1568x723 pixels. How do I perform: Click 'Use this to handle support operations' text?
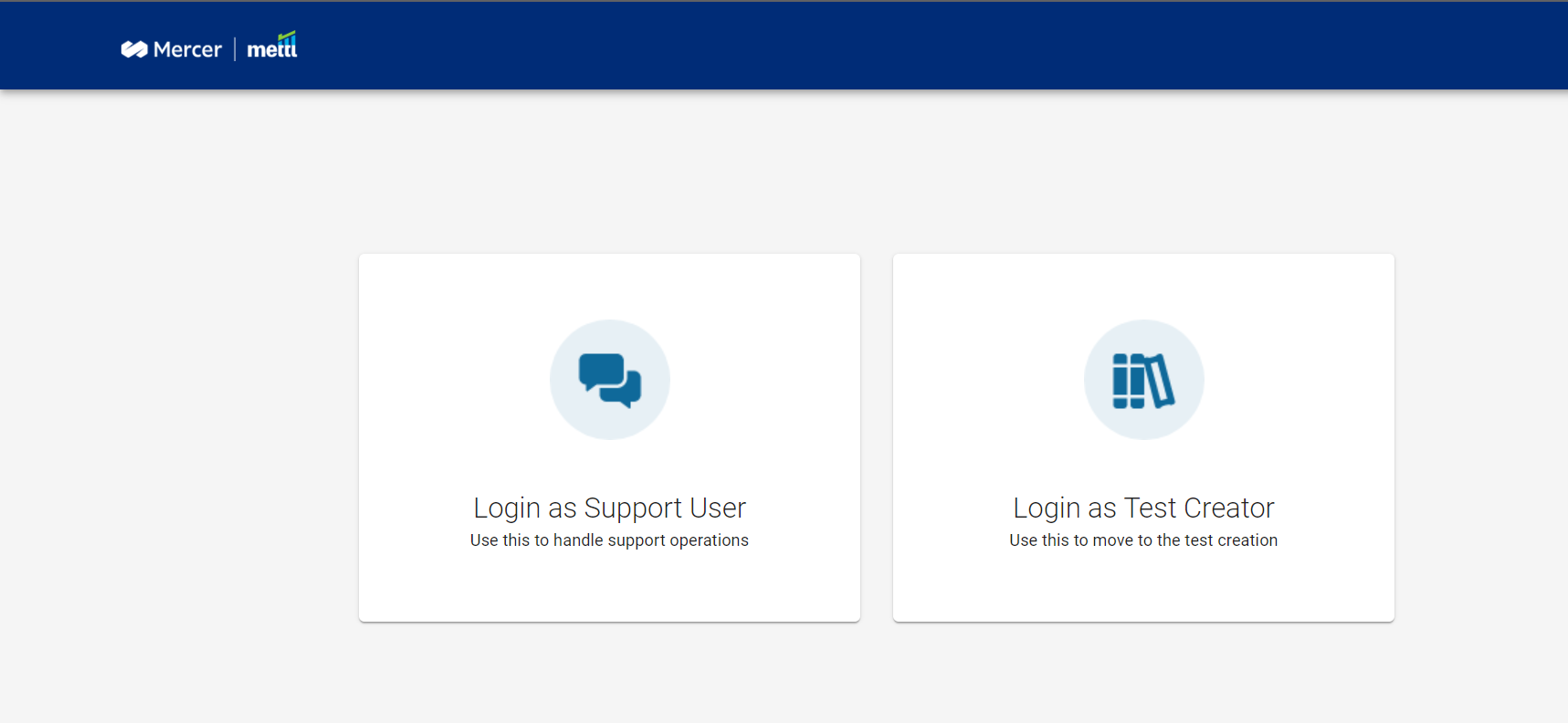click(x=609, y=540)
